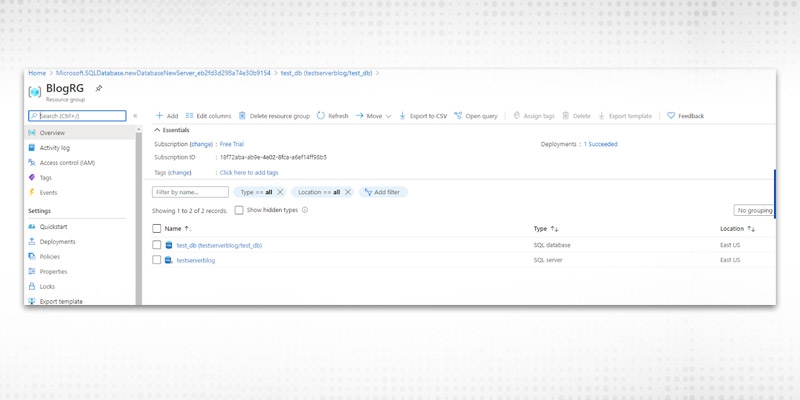The height and width of the screenshot is (400, 800).
Task: Open test_db breadcrumb link
Action: click(327, 73)
